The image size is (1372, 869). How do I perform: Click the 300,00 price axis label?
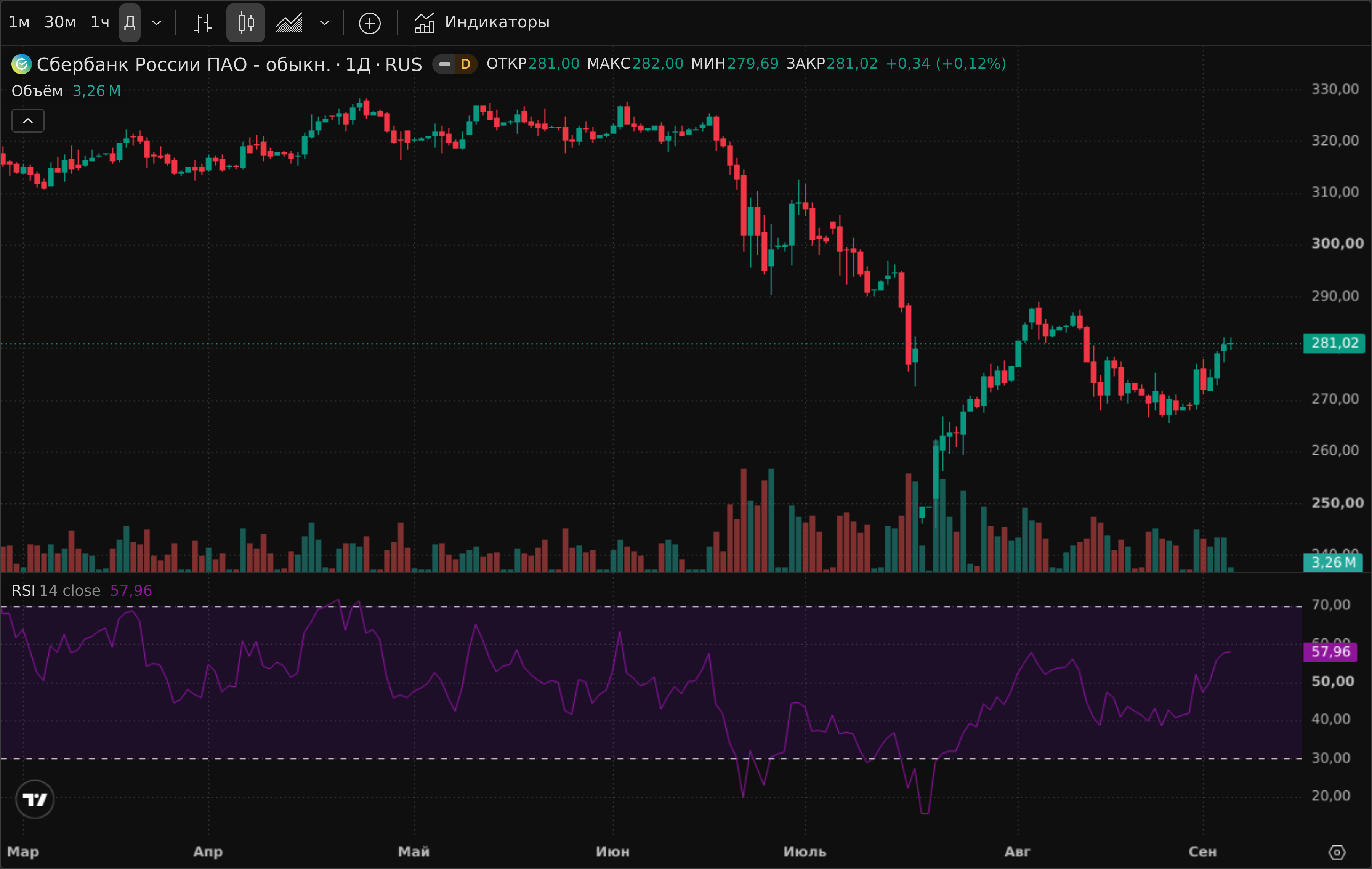click(x=1338, y=243)
